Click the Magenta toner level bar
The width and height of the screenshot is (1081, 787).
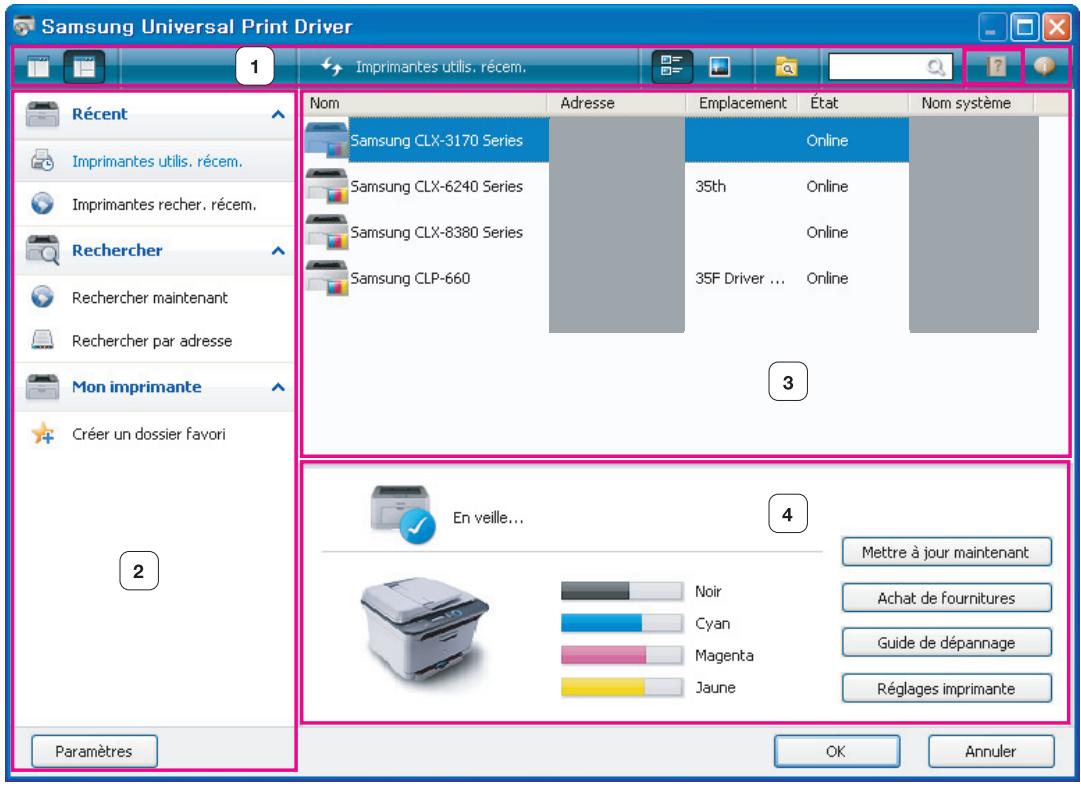tap(622, 655)
